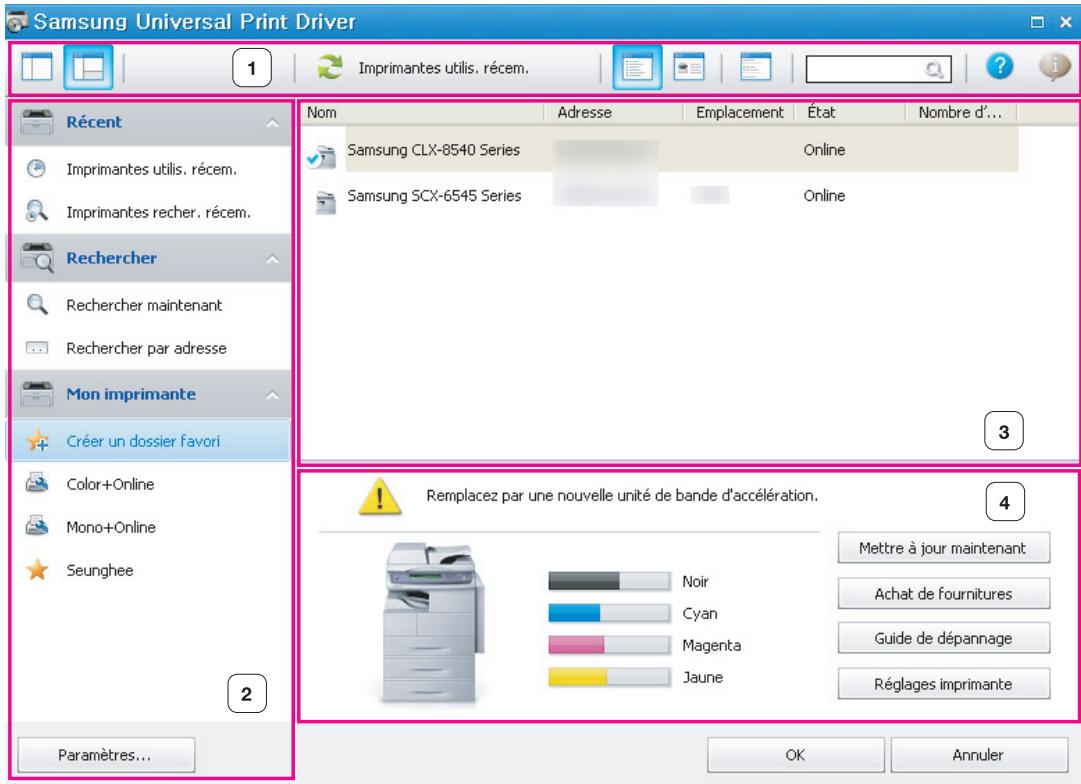Click the Noir toner level bar
This screenshot has width=1081, height=784.
click(x=609, y=581)
